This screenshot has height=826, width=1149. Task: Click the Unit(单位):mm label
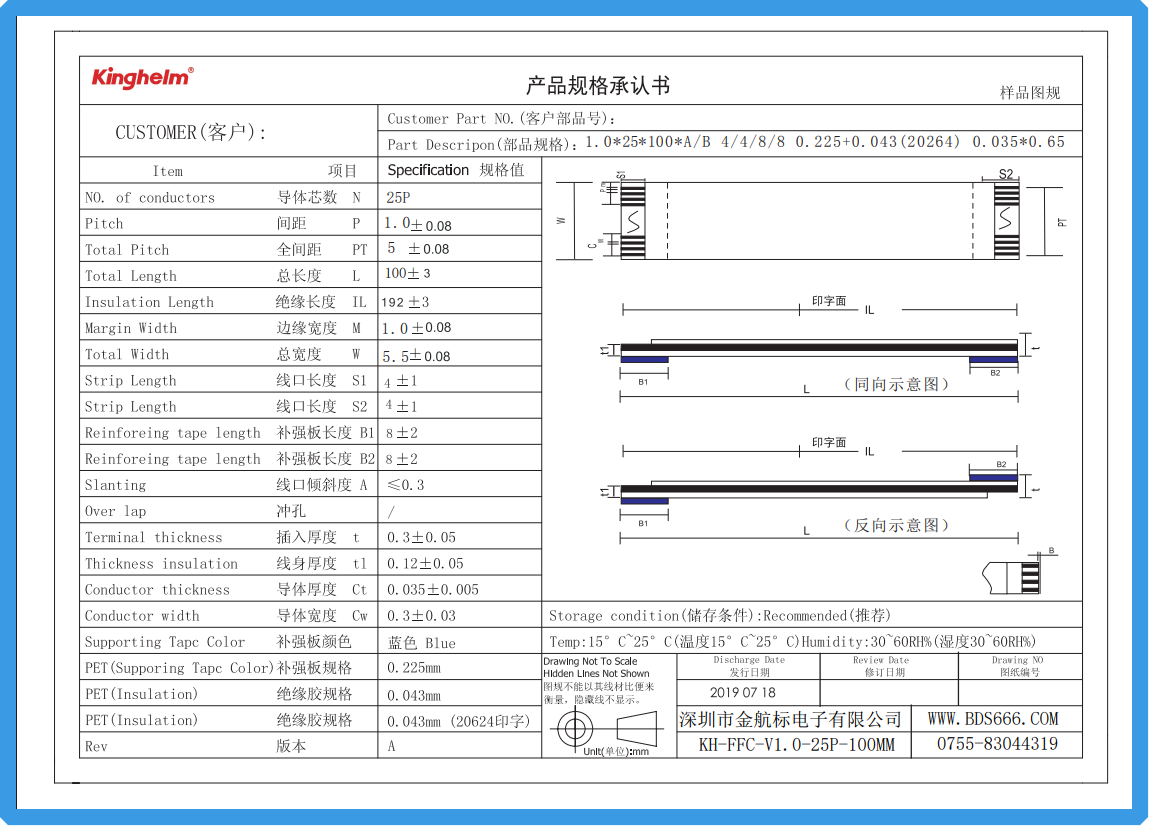[x=616, y=751]
